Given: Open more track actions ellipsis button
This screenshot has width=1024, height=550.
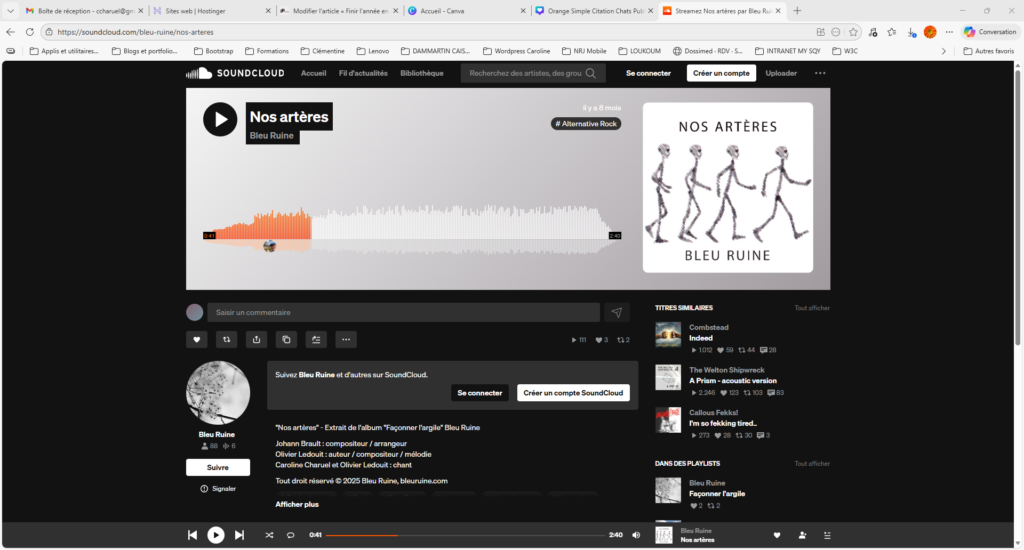Looking at the screenshot, I should coord(346,340).
